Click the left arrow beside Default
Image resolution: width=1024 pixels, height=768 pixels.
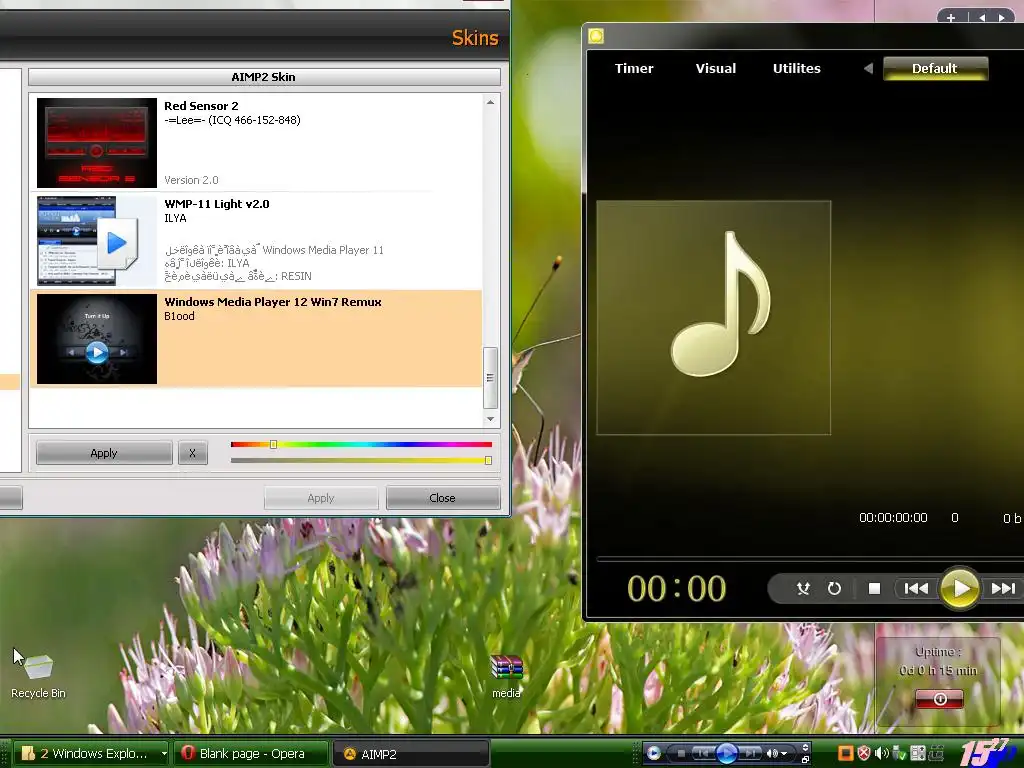(868, 68)
